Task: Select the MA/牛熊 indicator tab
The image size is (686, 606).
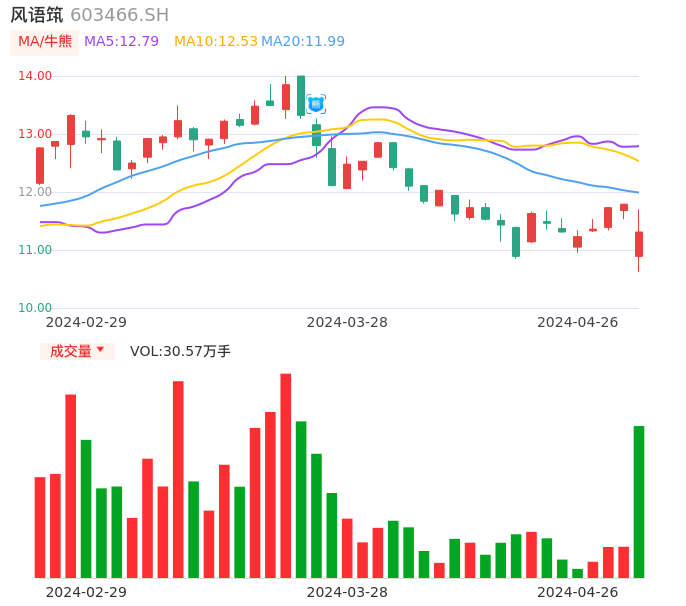Action: (x=45, y=42)
